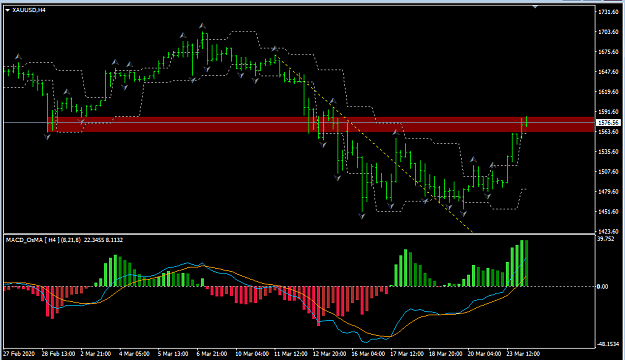Click the 1535.60 price axis label

608,151
